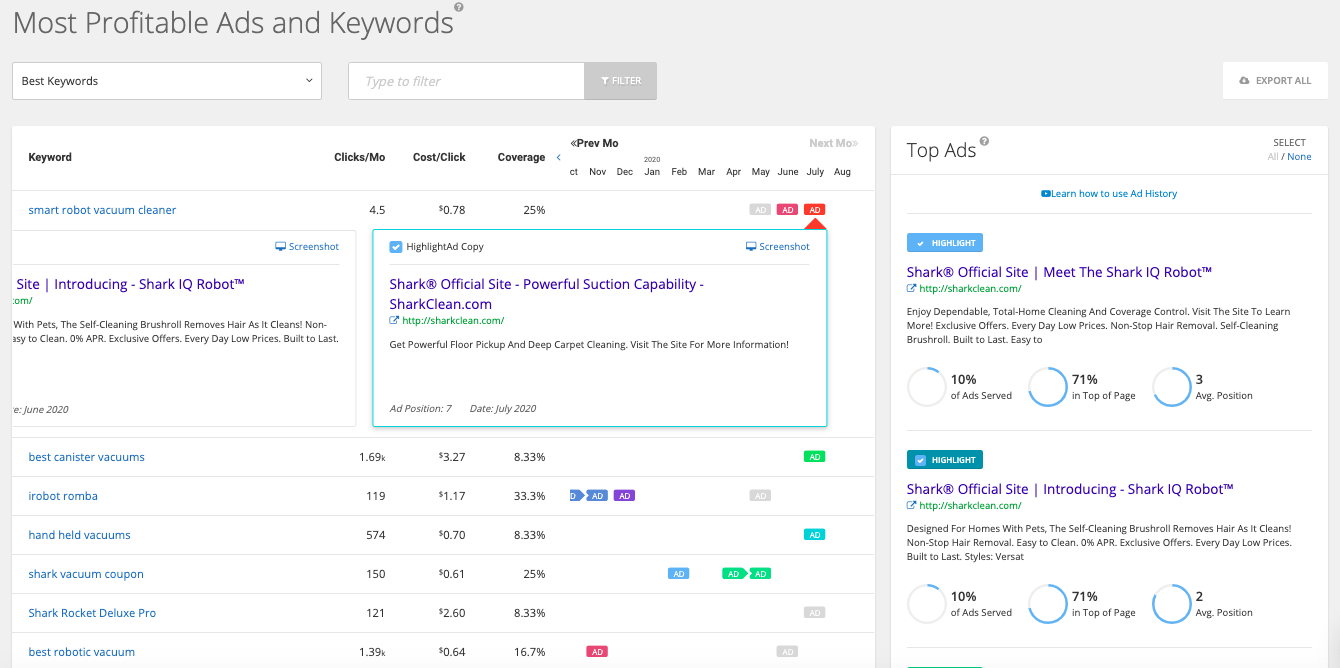Open pink November AD badge for best robotic vacuum
The image size is (1340, 668).
[x=597, y=652]
